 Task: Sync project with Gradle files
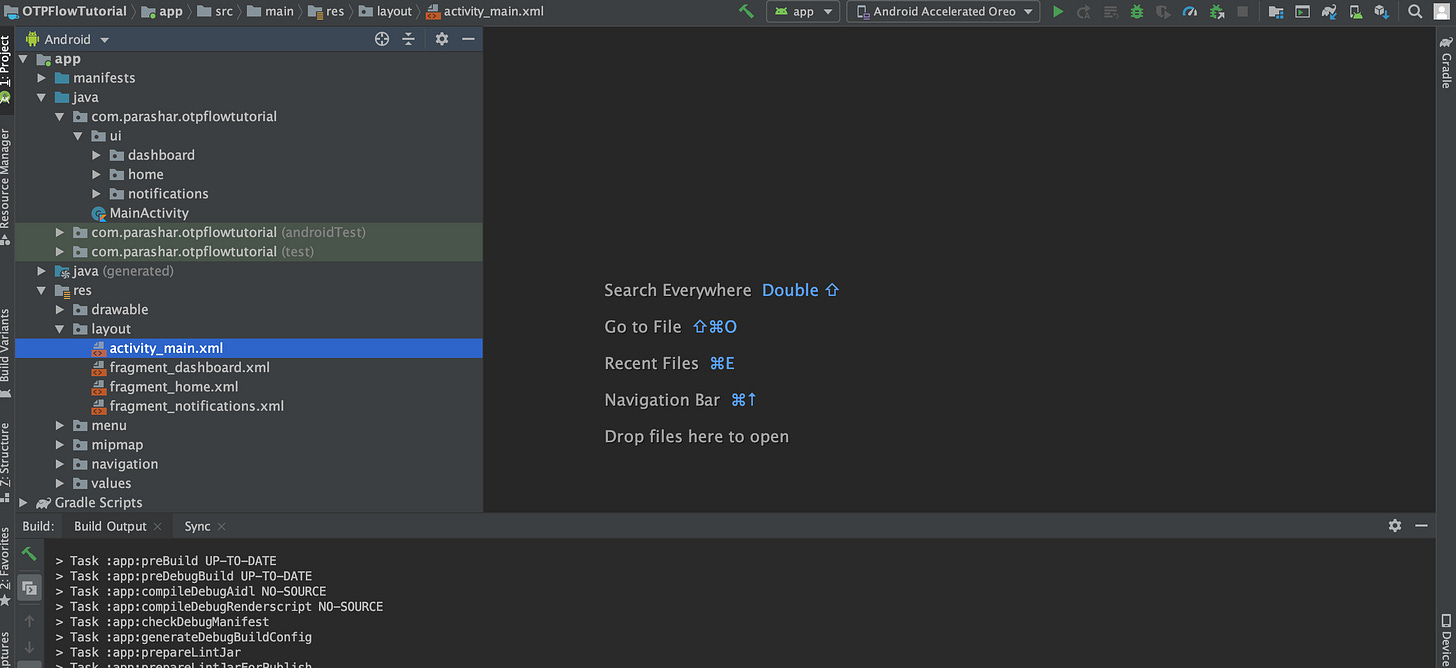pos(1330,11)
